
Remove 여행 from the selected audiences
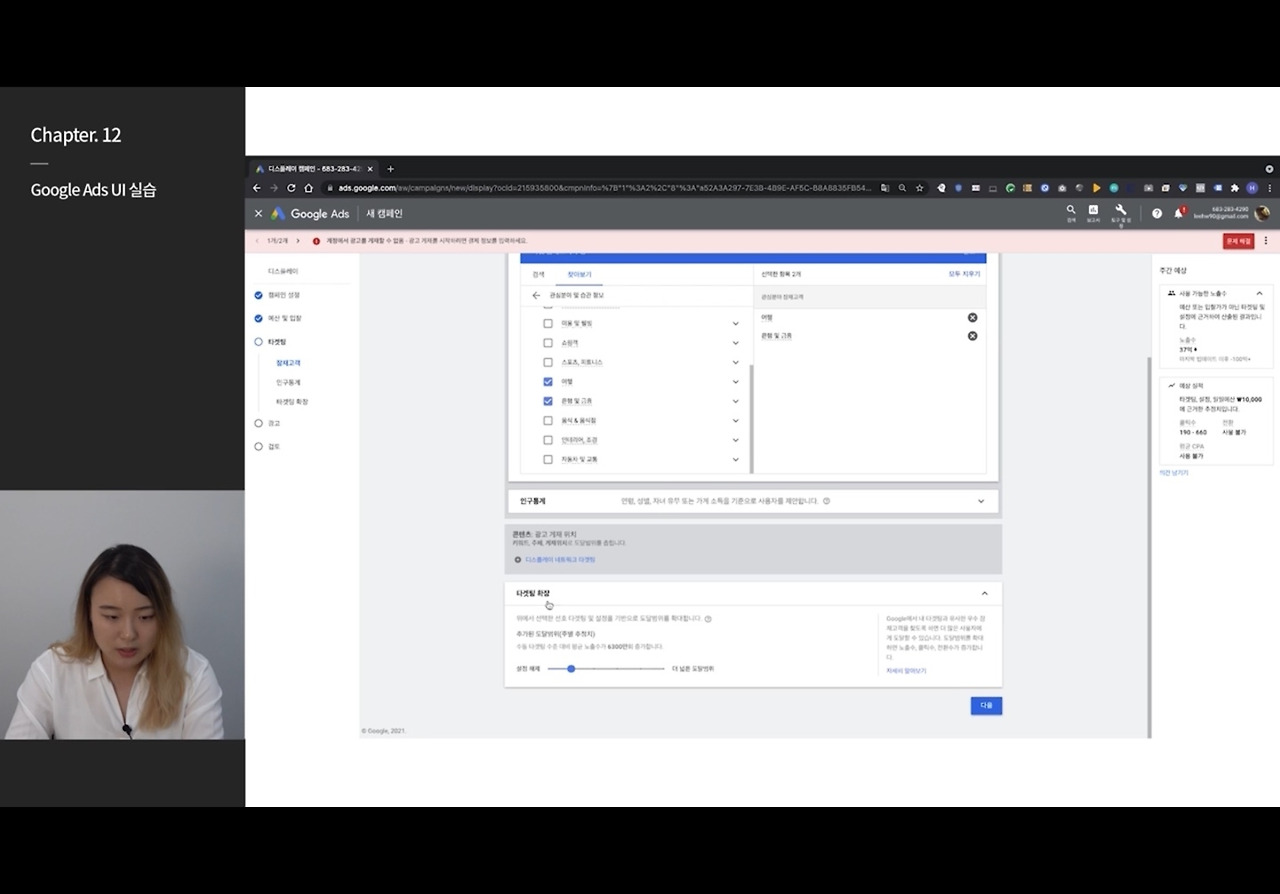[972, 317]
